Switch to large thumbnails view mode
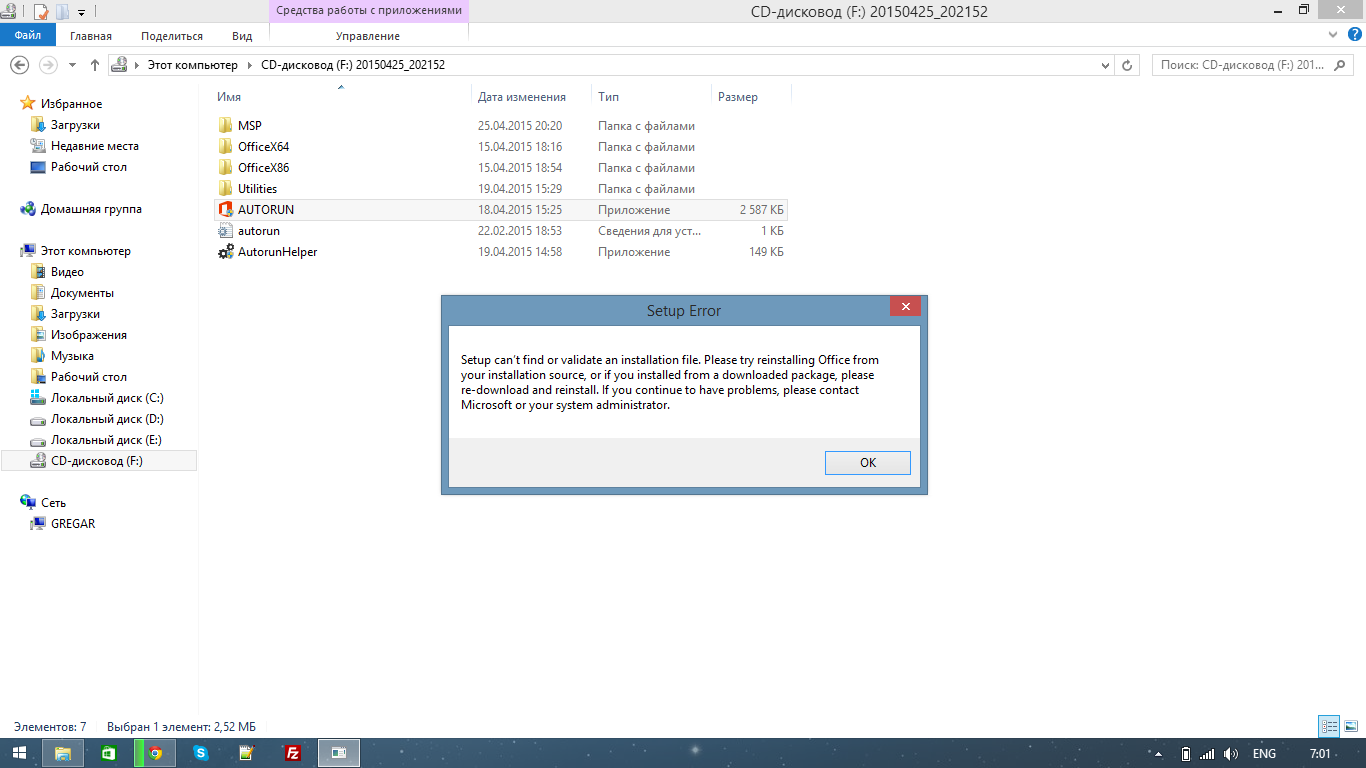1366x768 pixels. (1349, 727)
